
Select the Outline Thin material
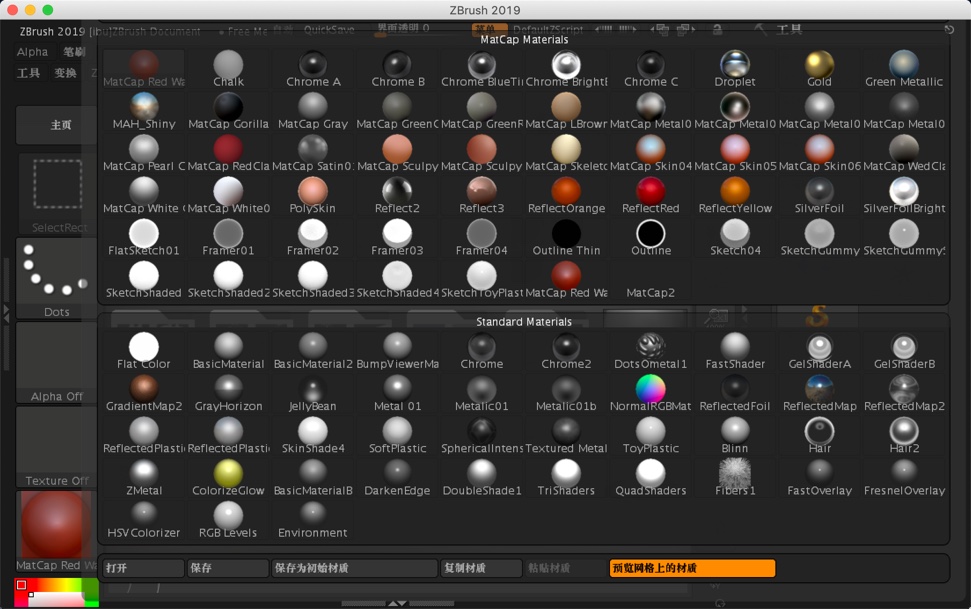(566, 234)
